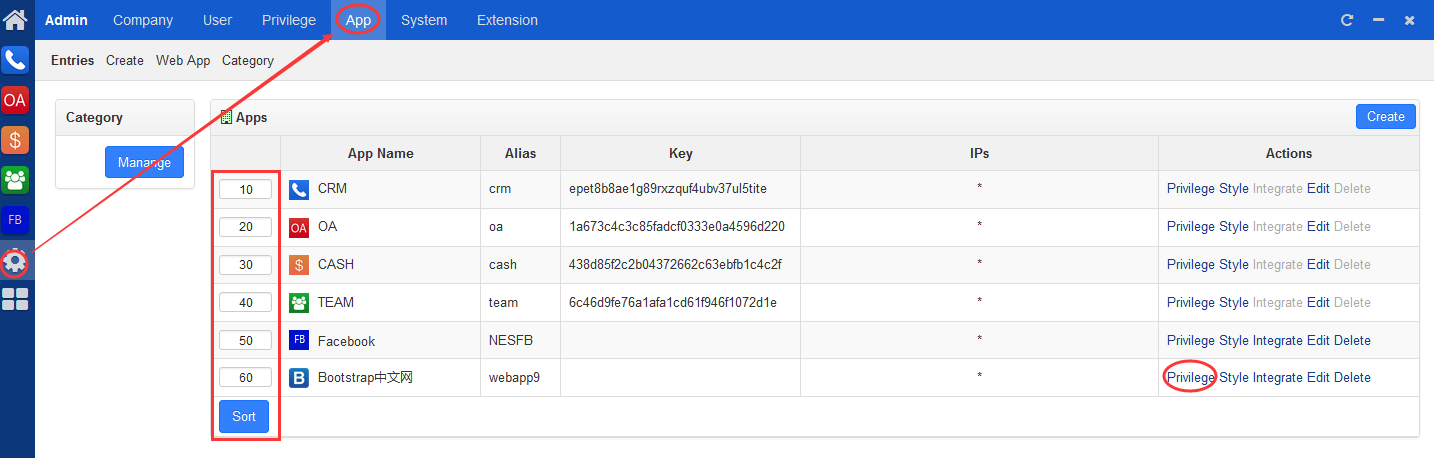
Task: Show all apps grid icon
Action: (15, 299)
